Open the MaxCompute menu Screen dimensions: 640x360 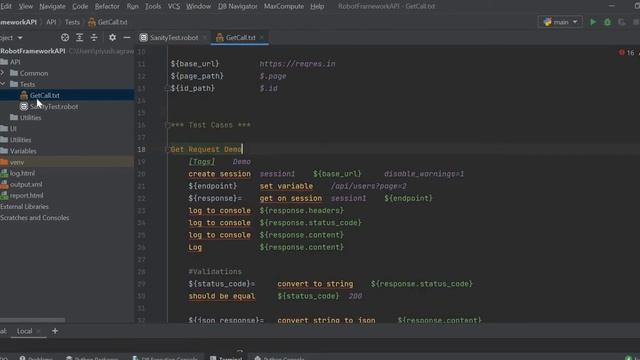pos(284,6)
